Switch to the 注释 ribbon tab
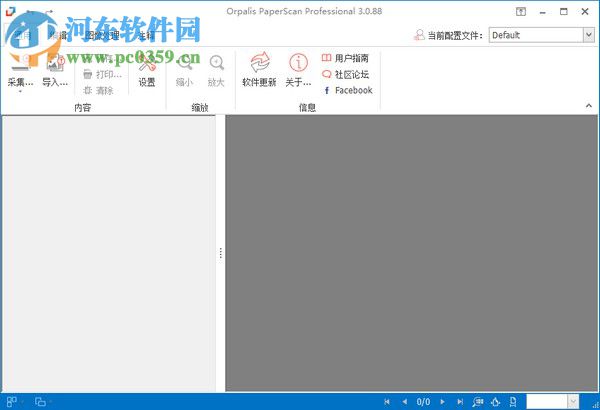The height and width of the screenshot is (410, 600). (146, 36)
